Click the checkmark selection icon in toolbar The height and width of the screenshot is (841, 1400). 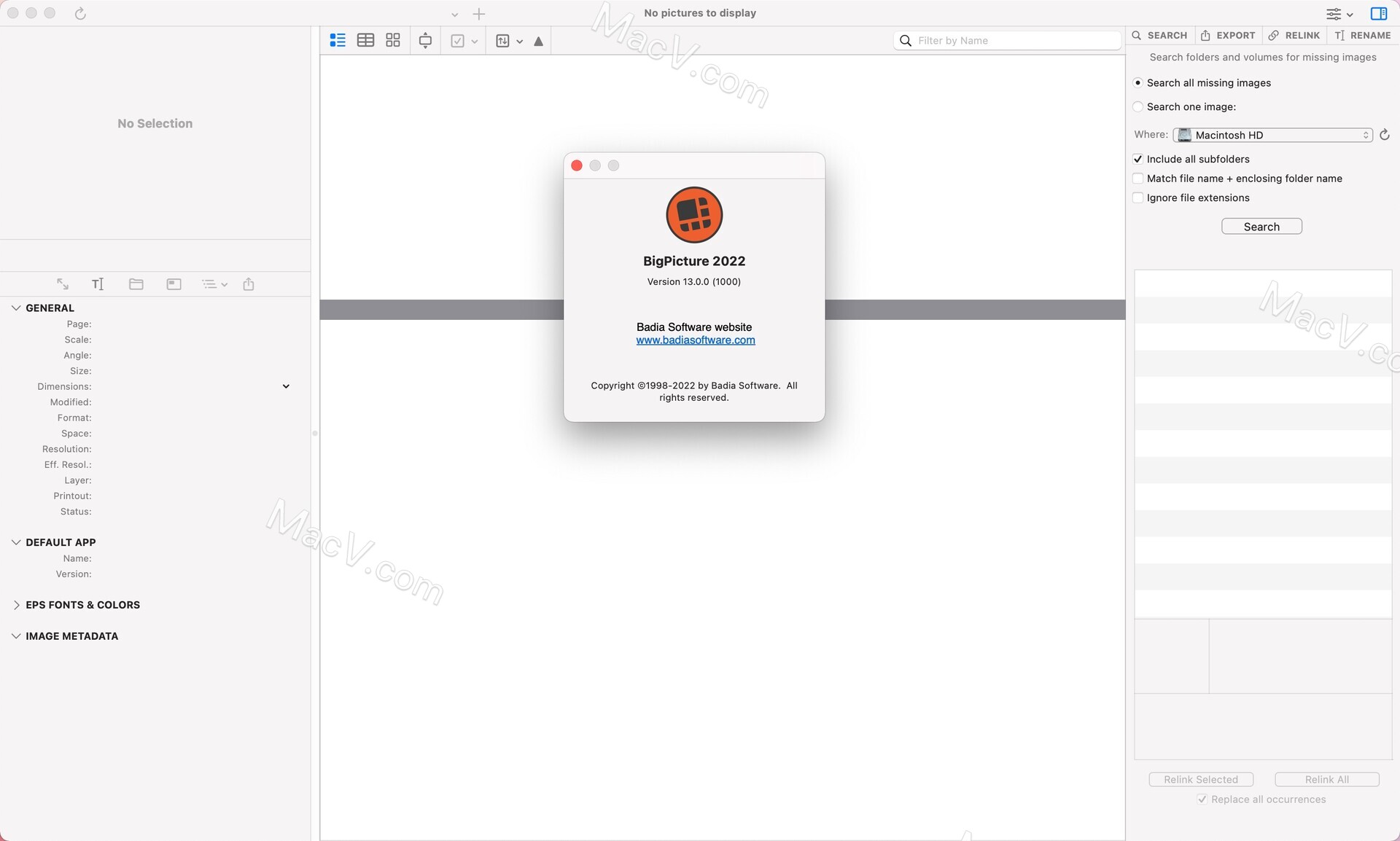pyautogui.click(x=457, y=41)
